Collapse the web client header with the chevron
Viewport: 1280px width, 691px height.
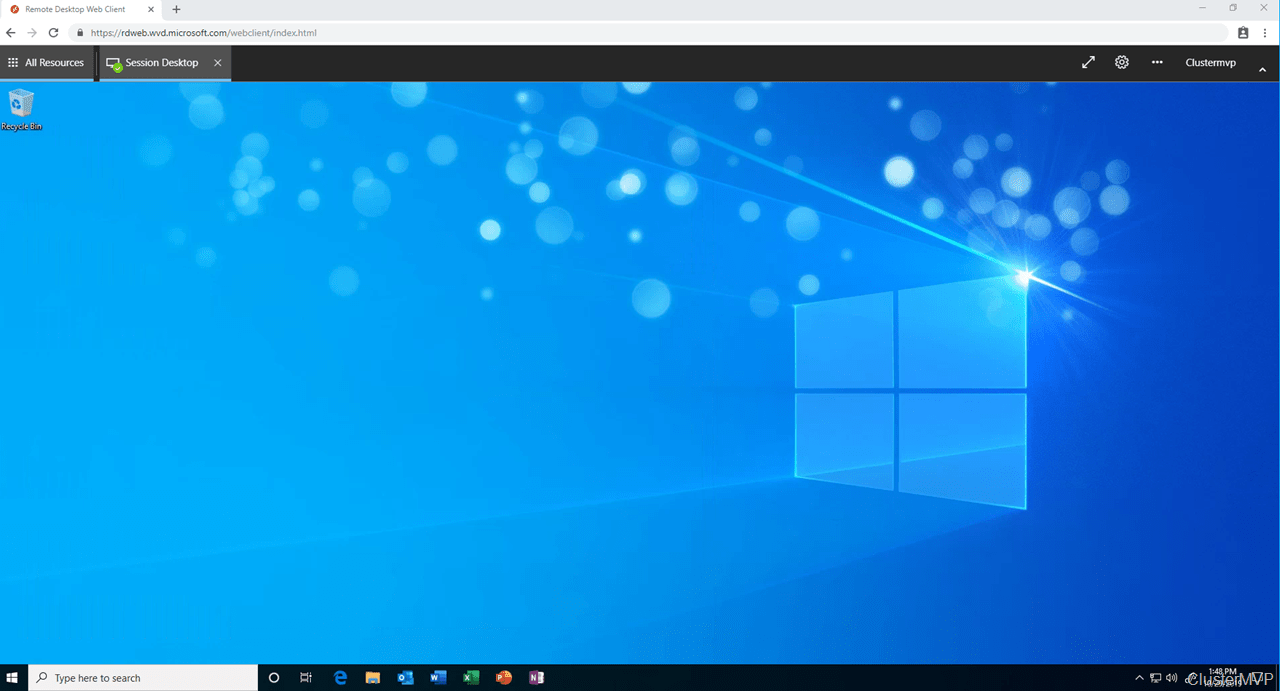tap(1262, 70)
